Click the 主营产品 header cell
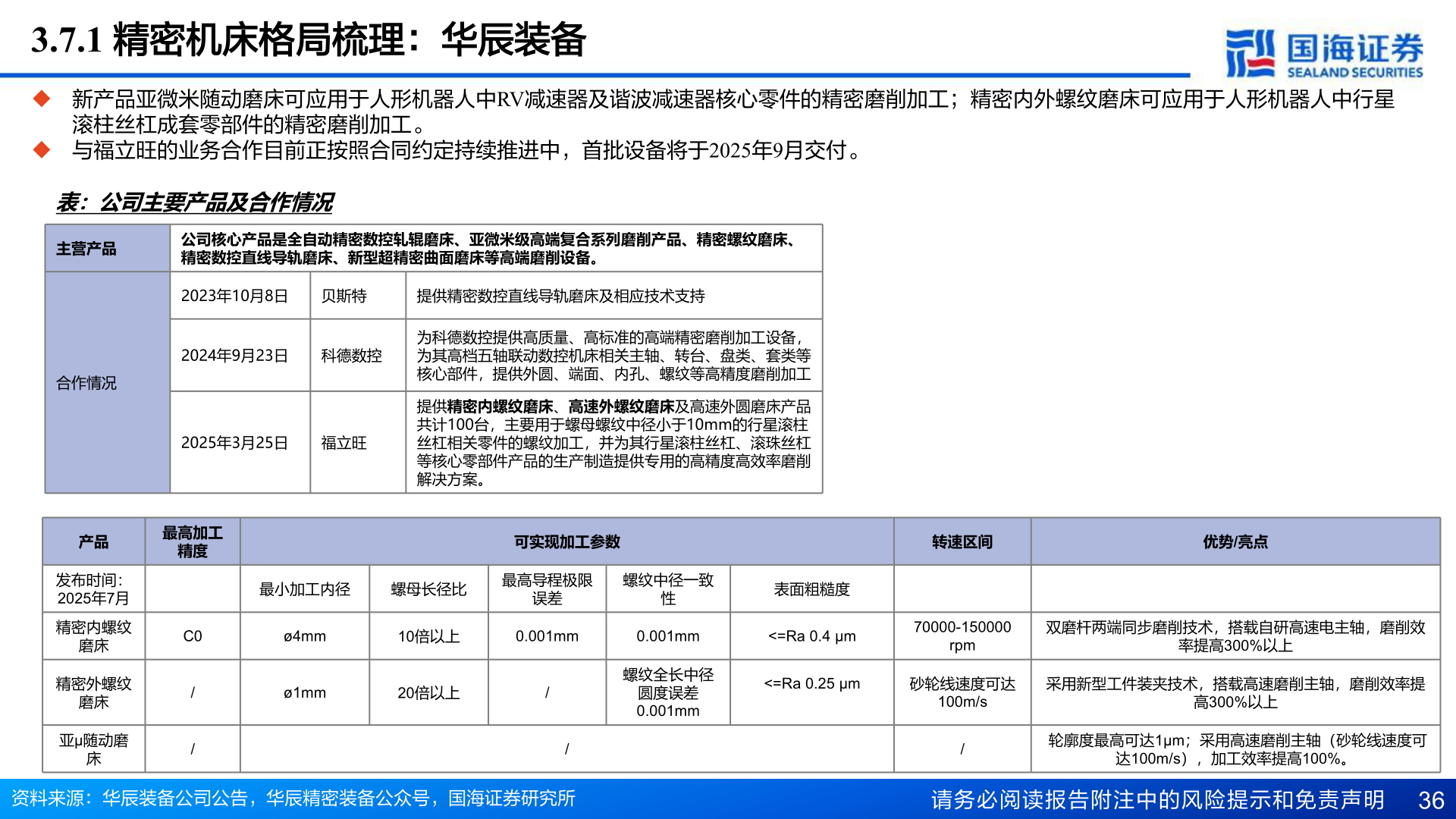The width and height of the screenshot is (1456, 819). (x=108, y=249)
